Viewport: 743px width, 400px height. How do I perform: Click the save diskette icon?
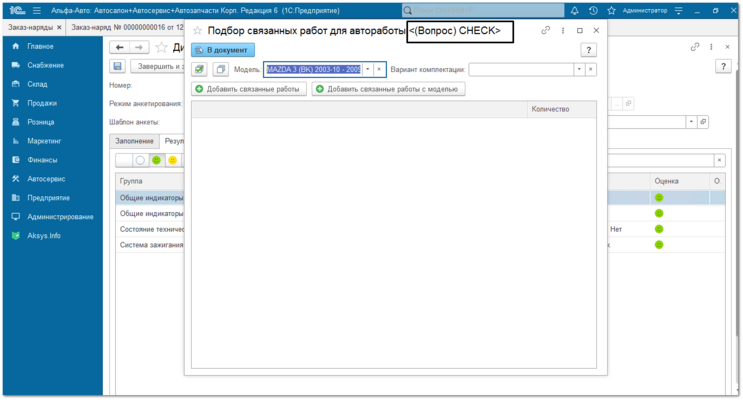click(x=118, y=66)
